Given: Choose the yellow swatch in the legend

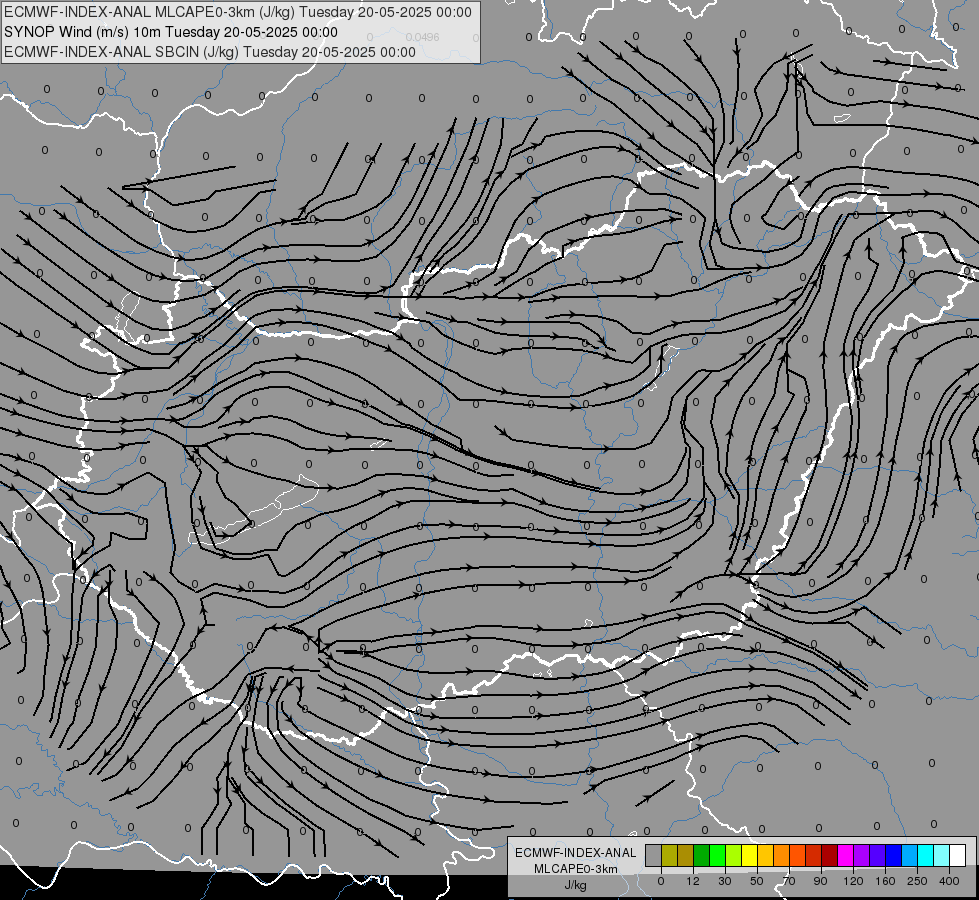Looking at the screenshot, I should [x=749, y=855].
